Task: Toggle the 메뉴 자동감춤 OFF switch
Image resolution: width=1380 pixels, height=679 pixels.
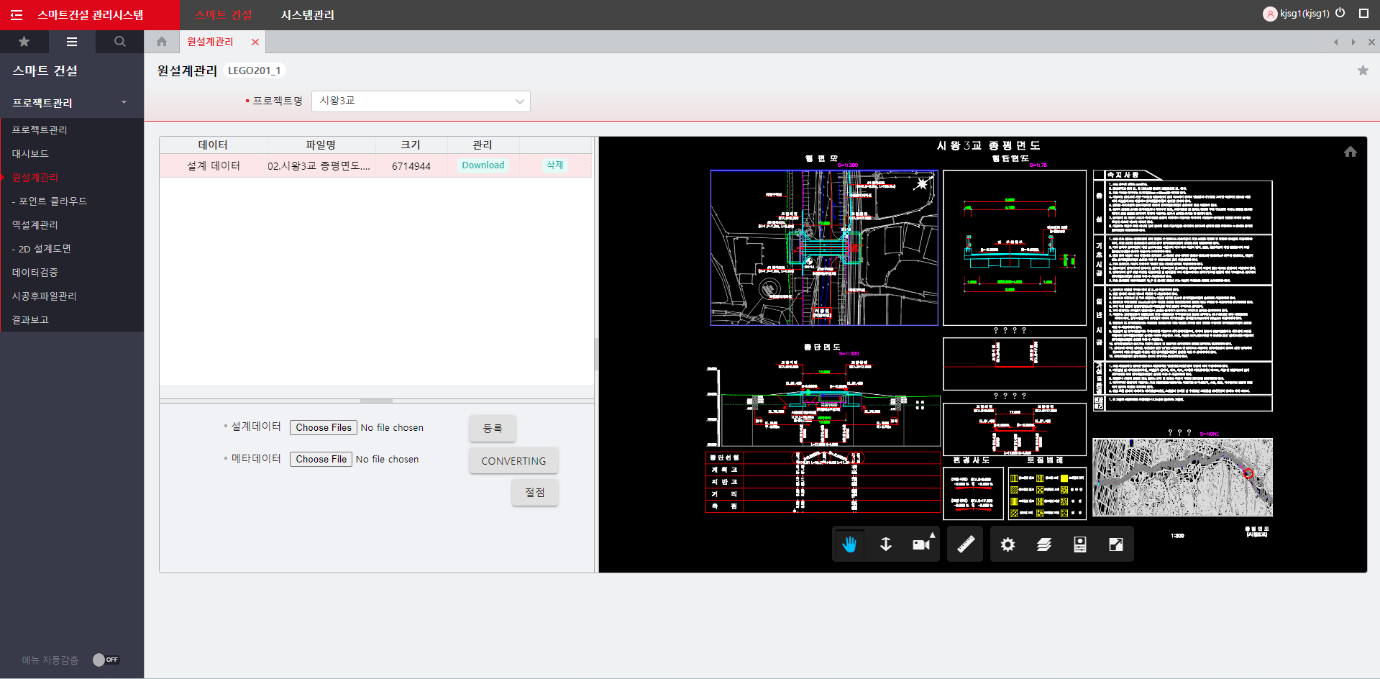Action: tap(105, 660)
